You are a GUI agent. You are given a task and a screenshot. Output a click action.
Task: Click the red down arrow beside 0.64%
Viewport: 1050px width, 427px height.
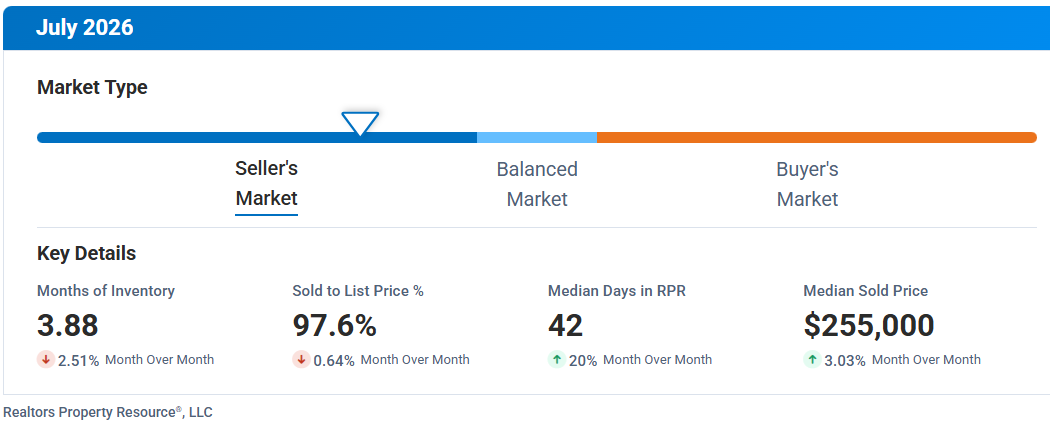pos(301,359)
